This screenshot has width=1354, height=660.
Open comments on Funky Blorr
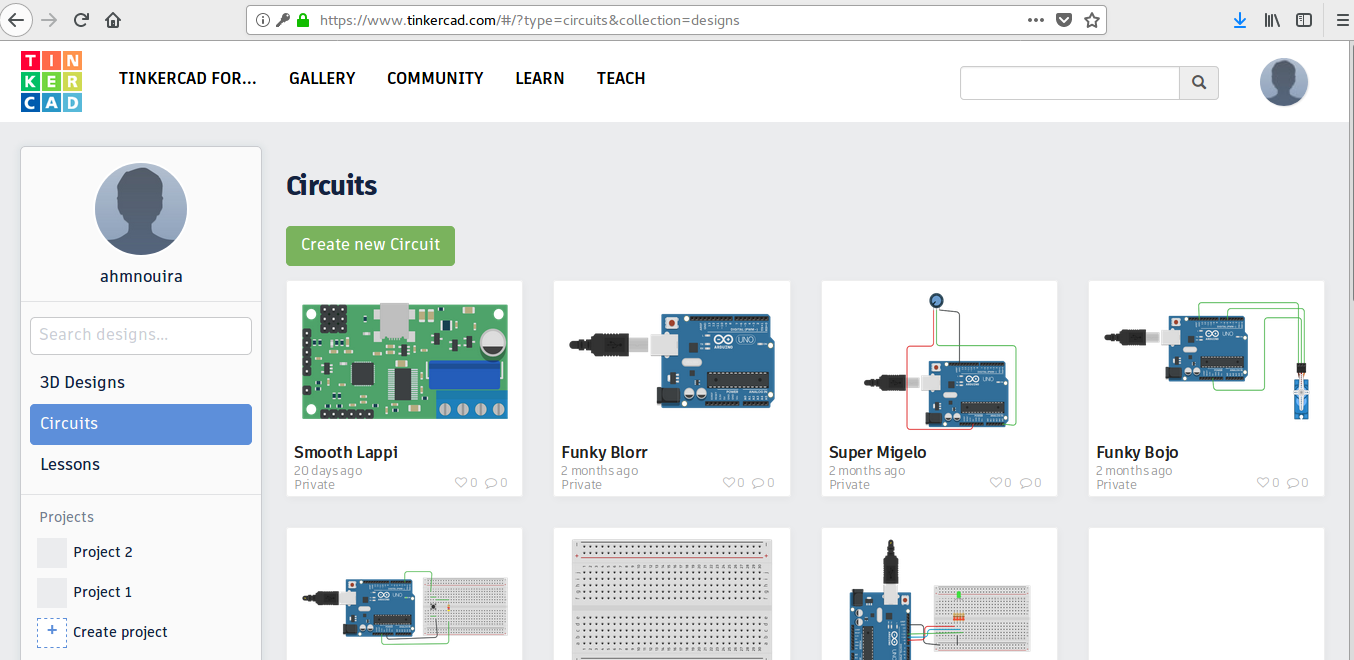pos(759,483)
